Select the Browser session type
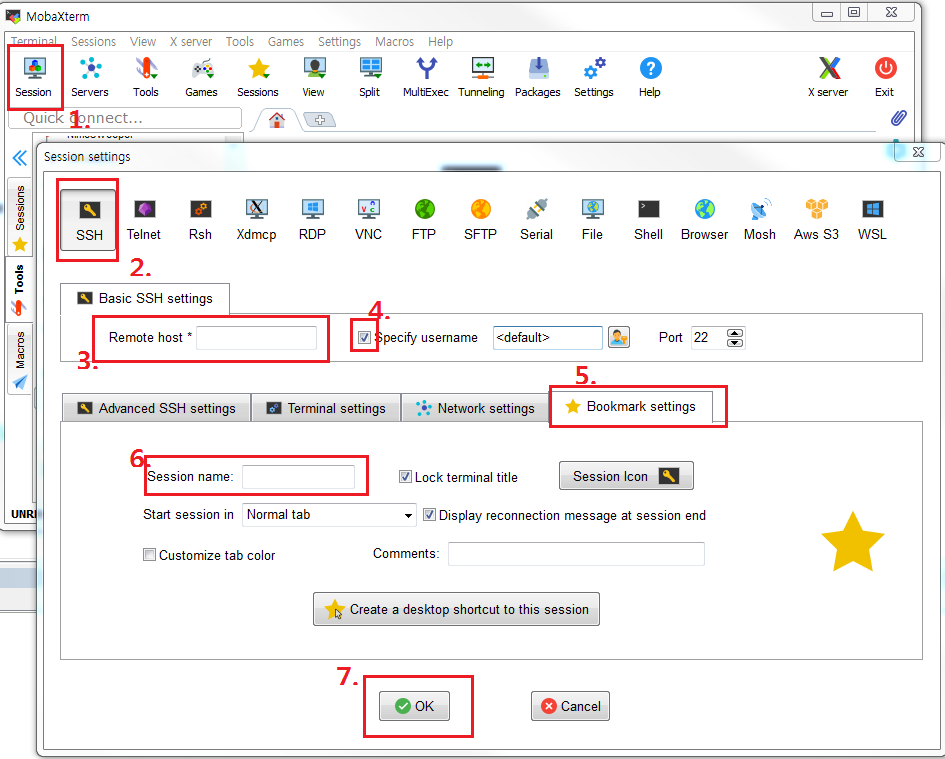 pyautogui.click(x=705, y=220)
